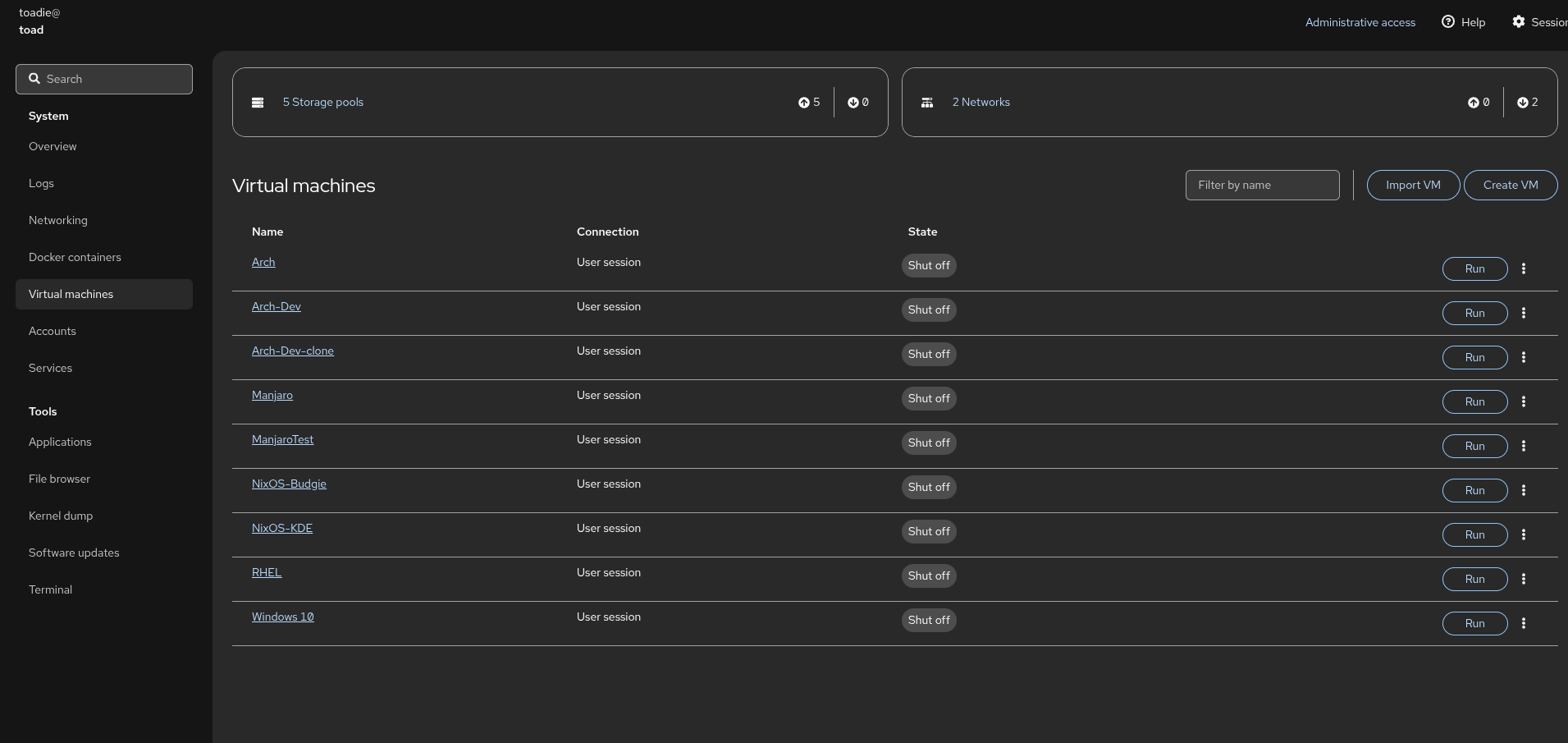Click the networks topology icon
Screen dimensions: 1568x743
927,103
